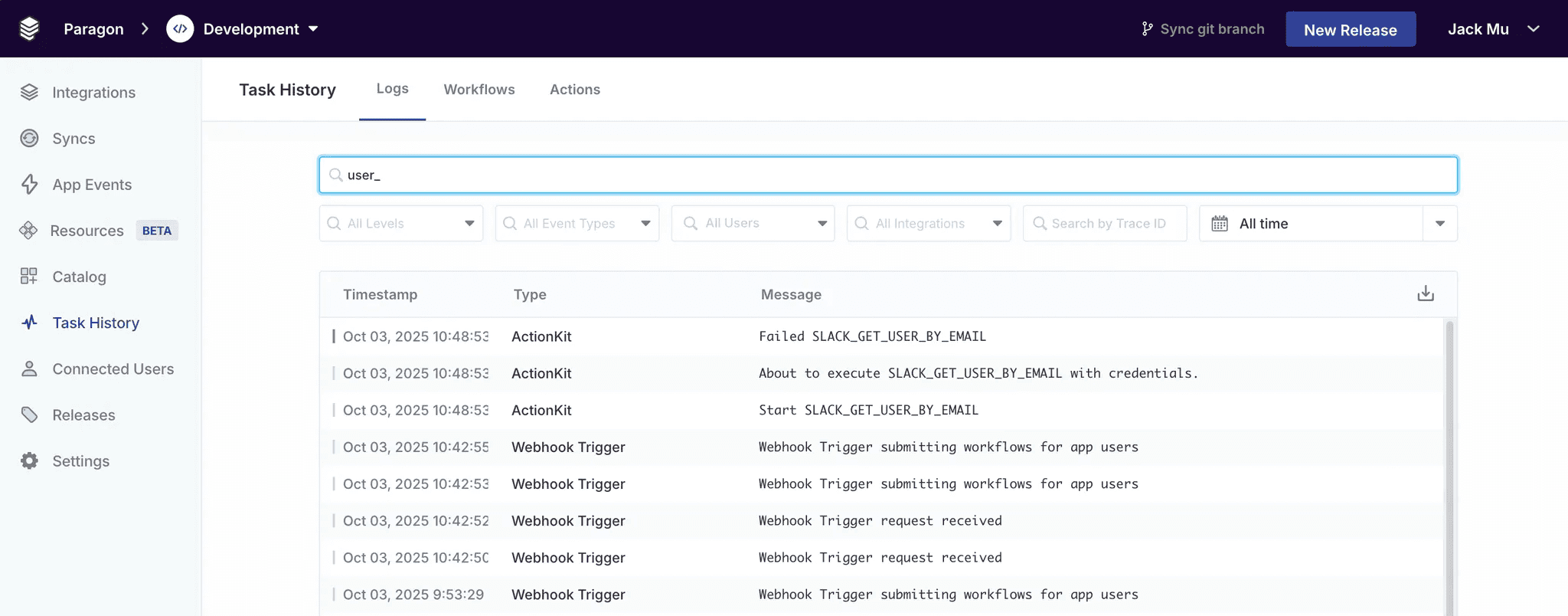Click the Connected Users person icon
This screenshot has width=1568, height=616.
(29, 369)
